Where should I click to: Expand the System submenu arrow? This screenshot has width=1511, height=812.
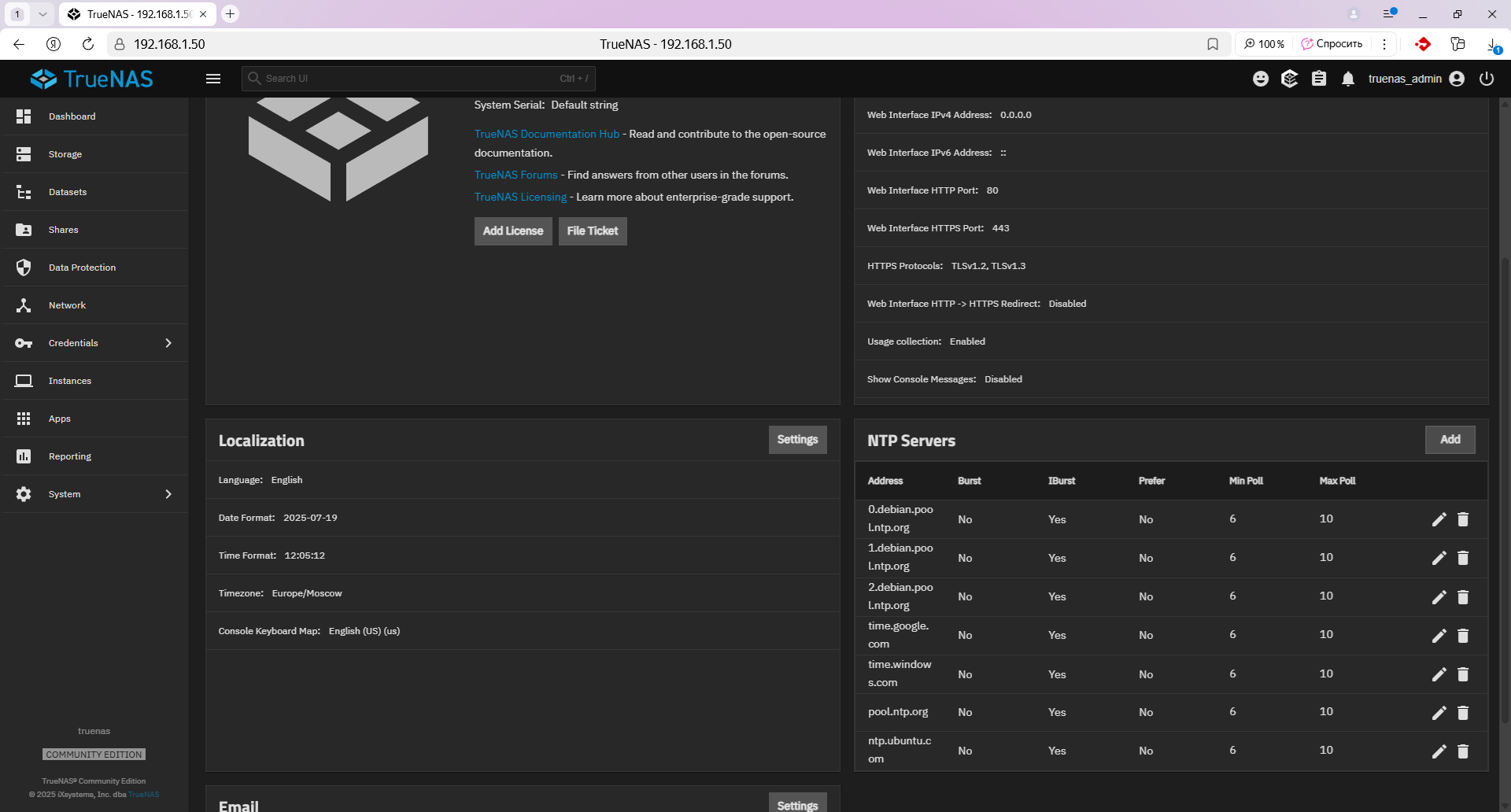point(168,494)
